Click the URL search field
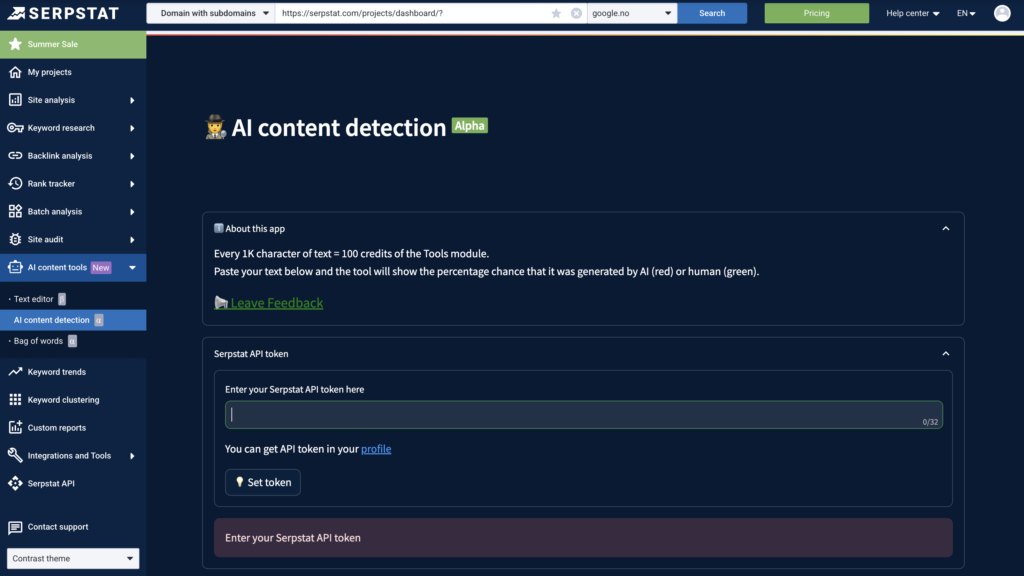This screenshot has width=1024, height=576. 414,13
